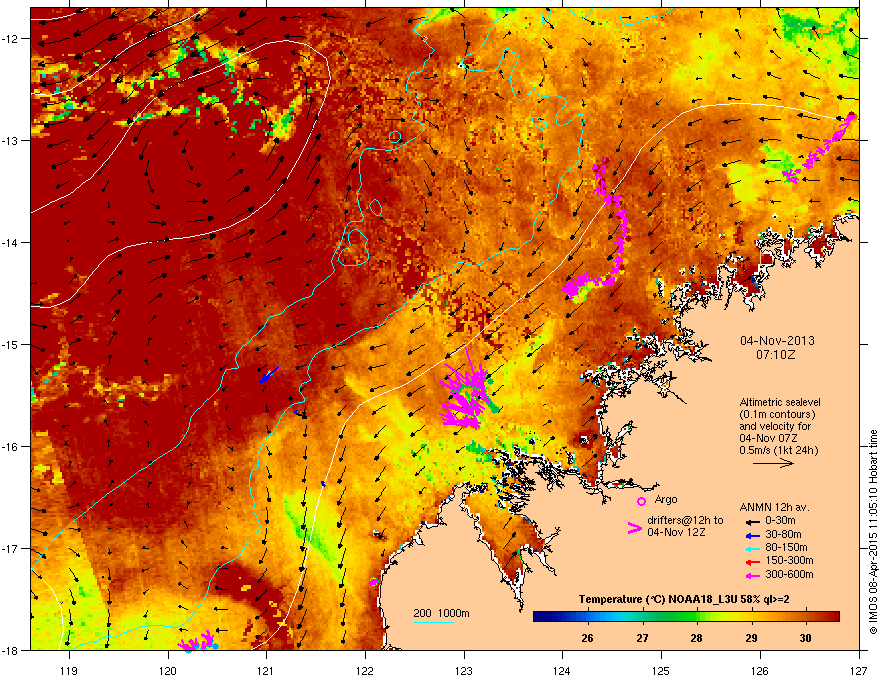
Task: Click the latitude label -17
Action: point(11,548)
